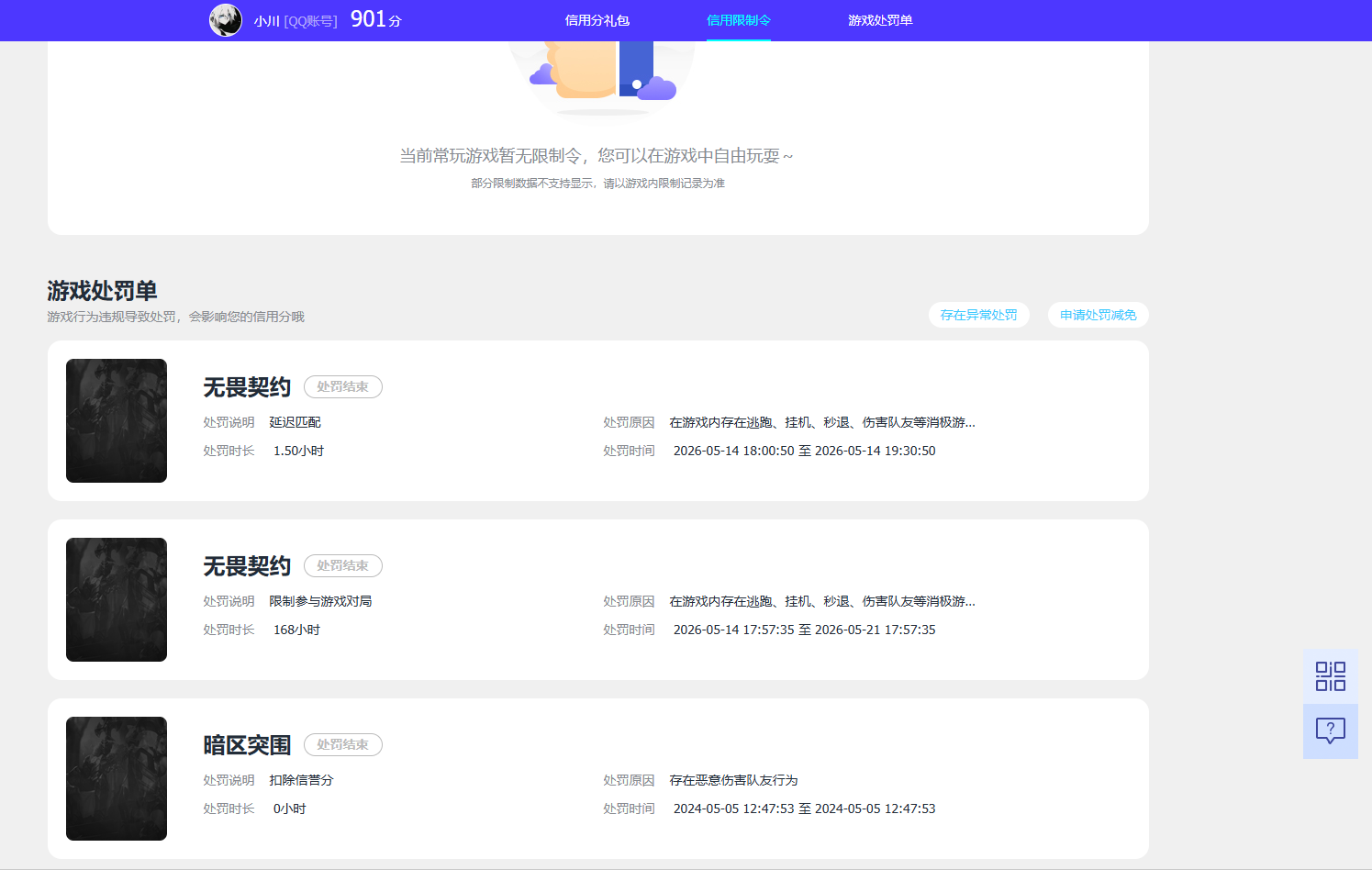The width and height of the screenshot is (1372, 870).
Task: Open thumbnail of the 168小时 无畏契约 penalty
Action: point(117,599)
